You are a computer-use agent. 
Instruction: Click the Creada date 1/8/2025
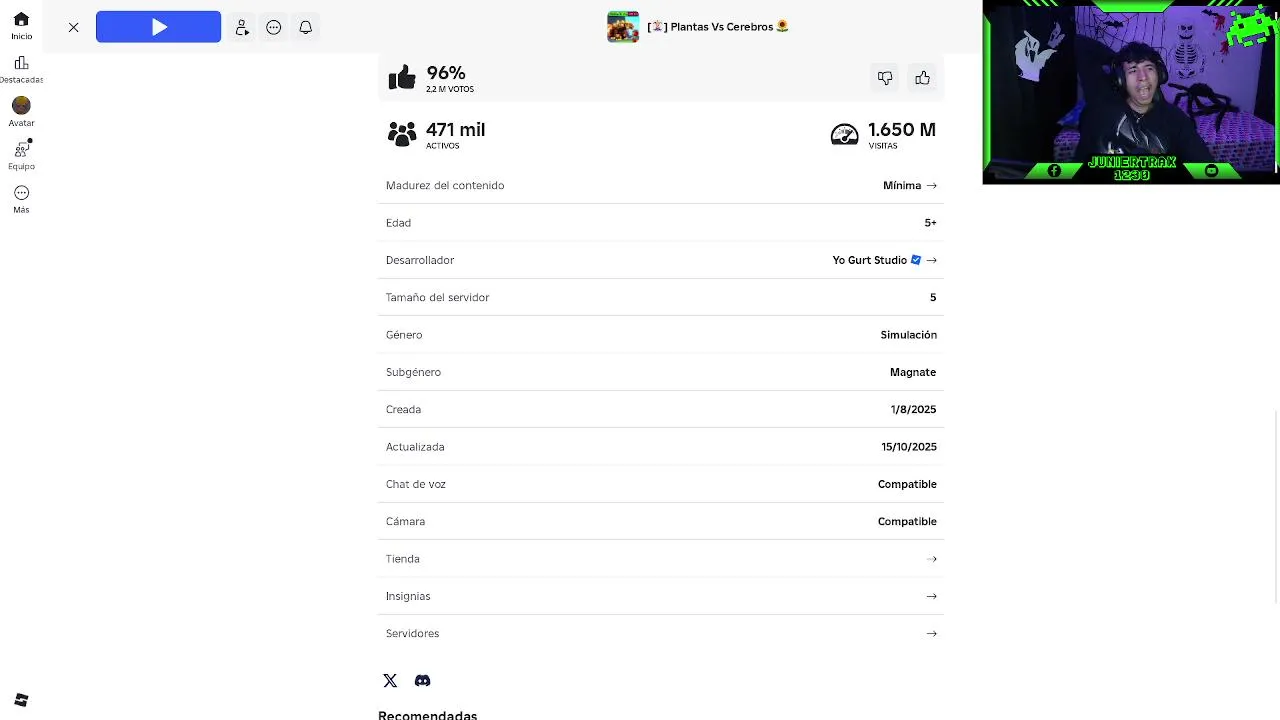pyautogui.click(x=913, y=410)
